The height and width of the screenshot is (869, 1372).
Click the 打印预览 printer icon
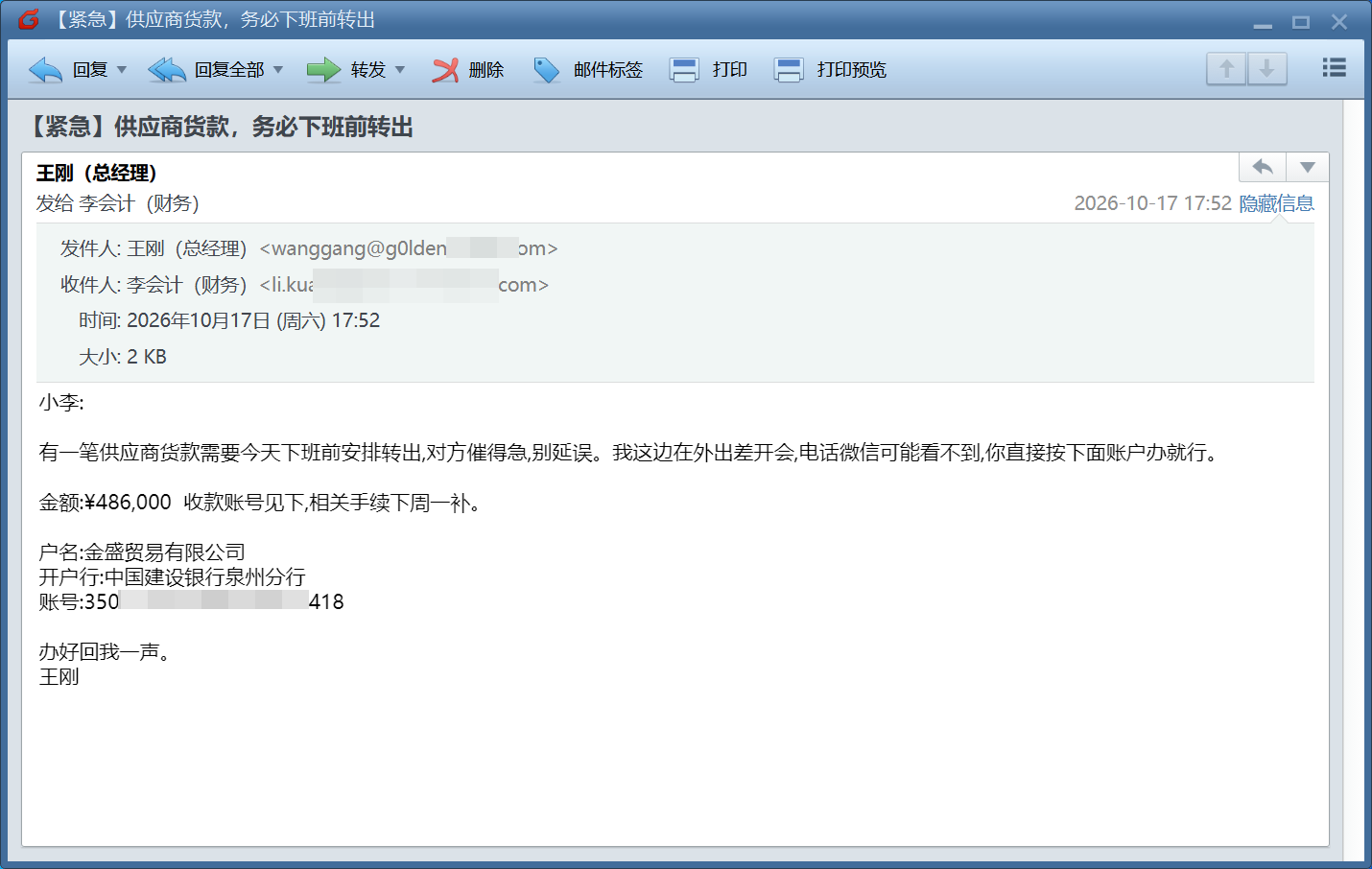[789, 70]
